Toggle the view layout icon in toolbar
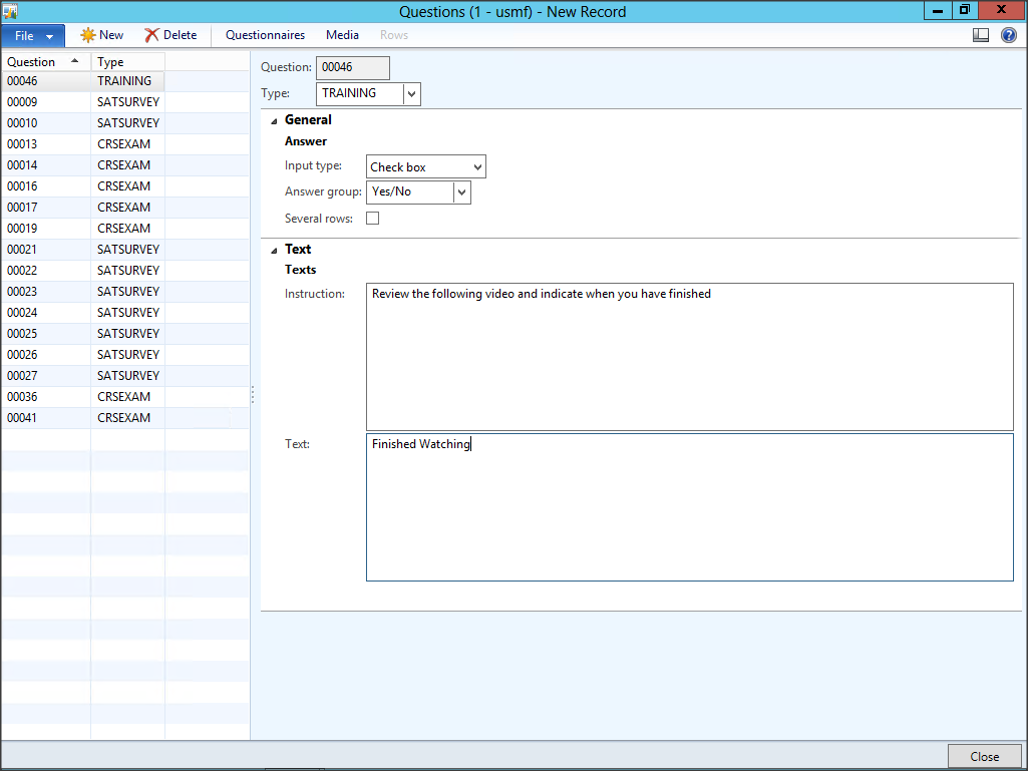1028x771 pixels. tap(981, 35)
